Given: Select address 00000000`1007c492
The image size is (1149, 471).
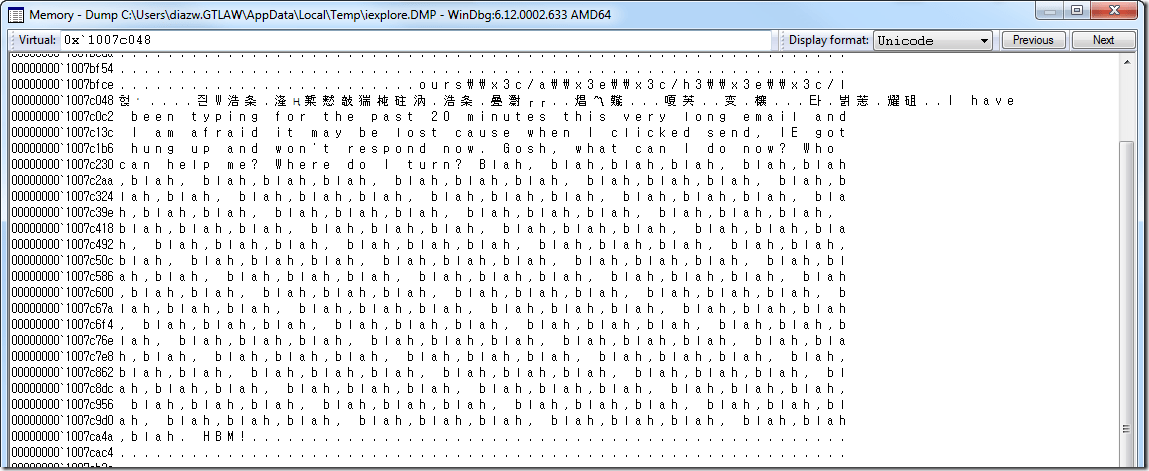Looking at the screenshot, I should [x=62, y=245].
